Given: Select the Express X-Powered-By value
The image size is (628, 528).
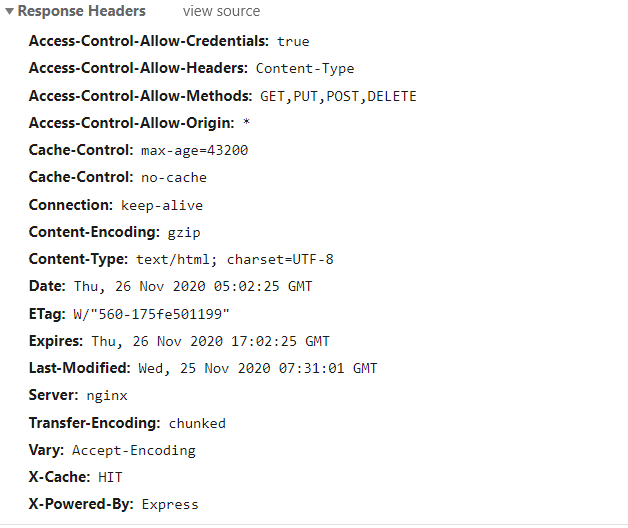Looking at the screenshot, I should point(170,504).
